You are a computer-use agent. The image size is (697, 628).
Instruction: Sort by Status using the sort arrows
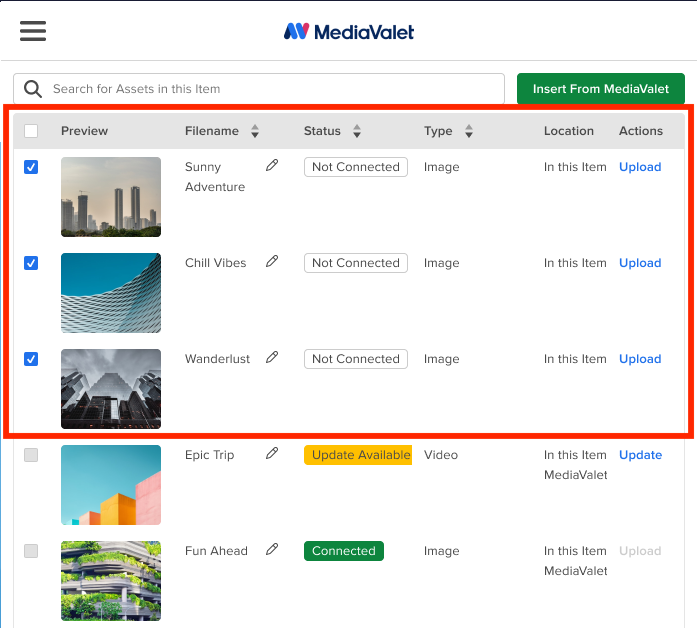click(x=357, y=131)
